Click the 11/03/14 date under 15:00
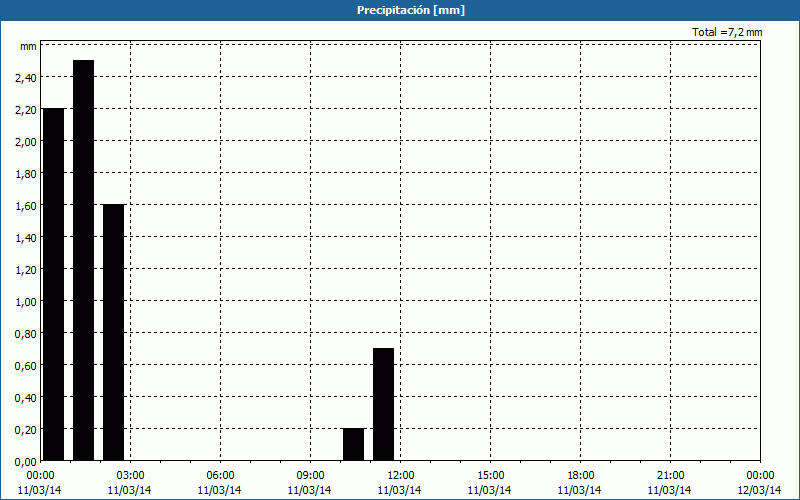The image size is (800, 500). click(489, 490)
